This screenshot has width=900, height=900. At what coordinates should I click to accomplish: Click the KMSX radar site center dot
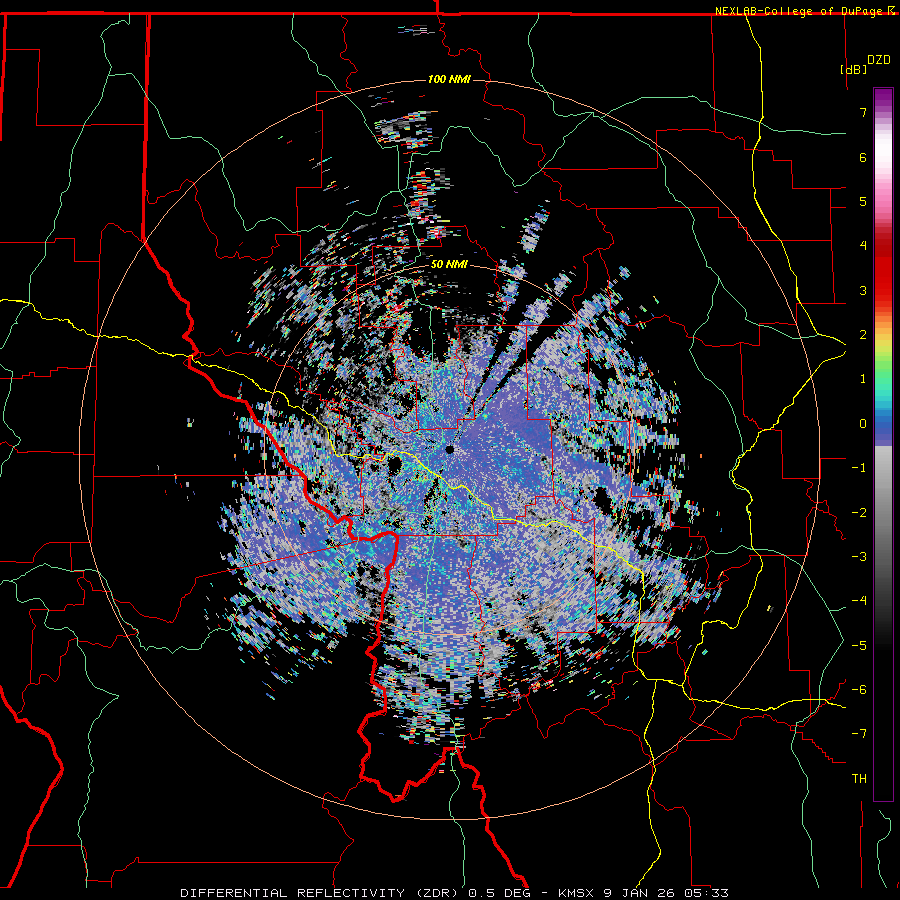(x=449, y=449)
